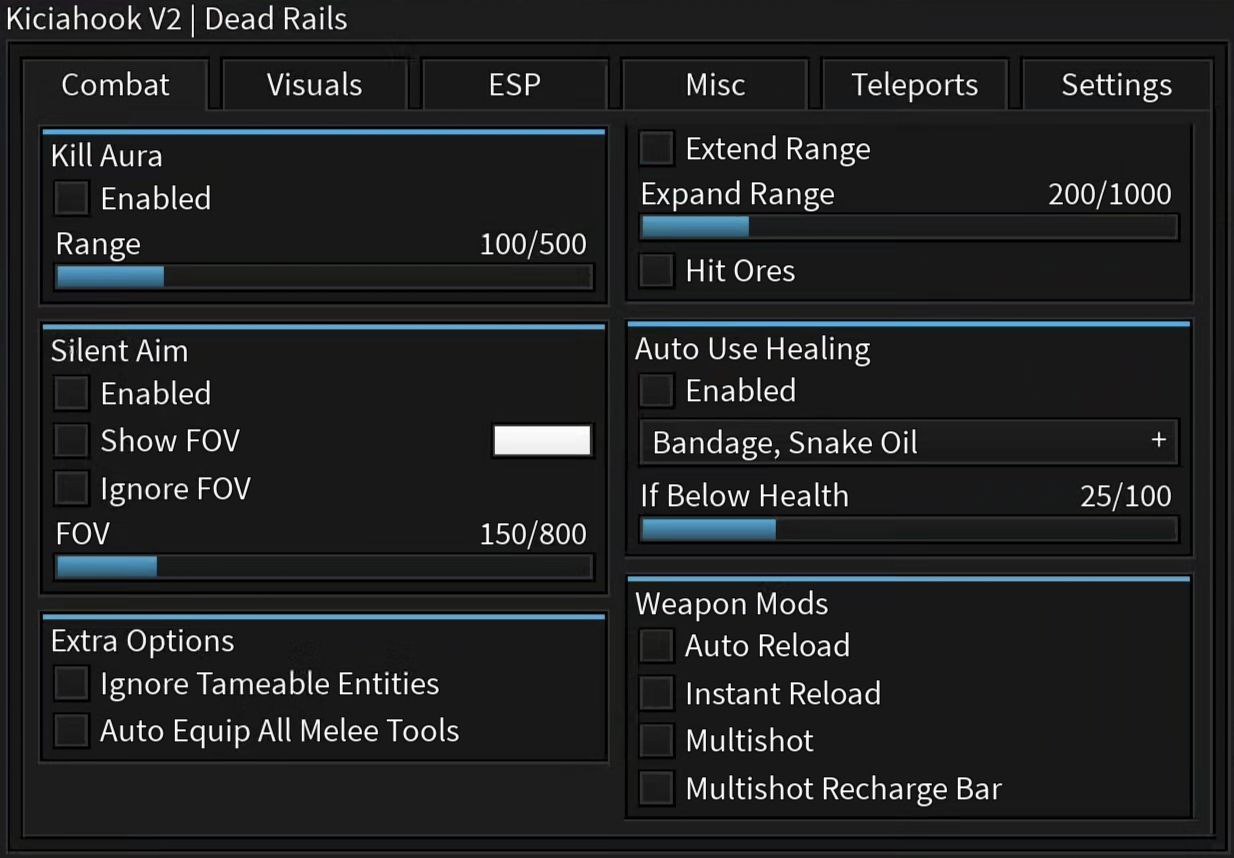Viewport: 1234px width, 858px height.
Task: Toggle the Extend Range checkbox
Action: (x=656, y=149)
